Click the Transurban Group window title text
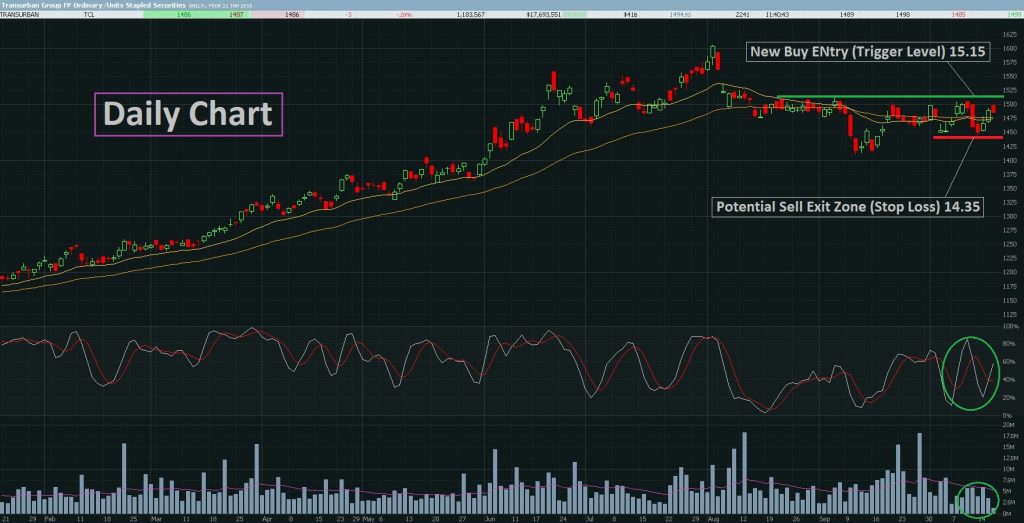Image resolution: width=1024 pixels, height=523 pixels. click(93, 5)
